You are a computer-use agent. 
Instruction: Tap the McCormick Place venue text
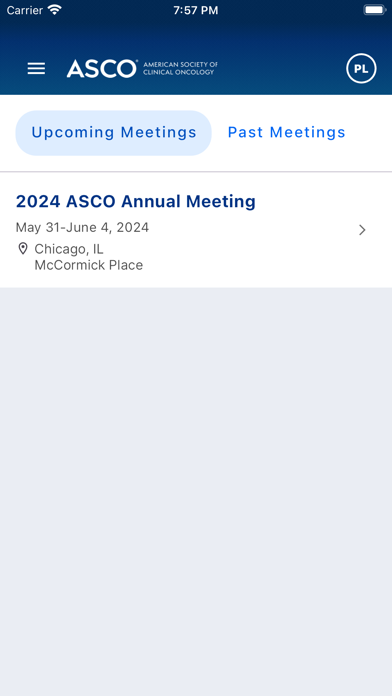[x=89, y=265]
